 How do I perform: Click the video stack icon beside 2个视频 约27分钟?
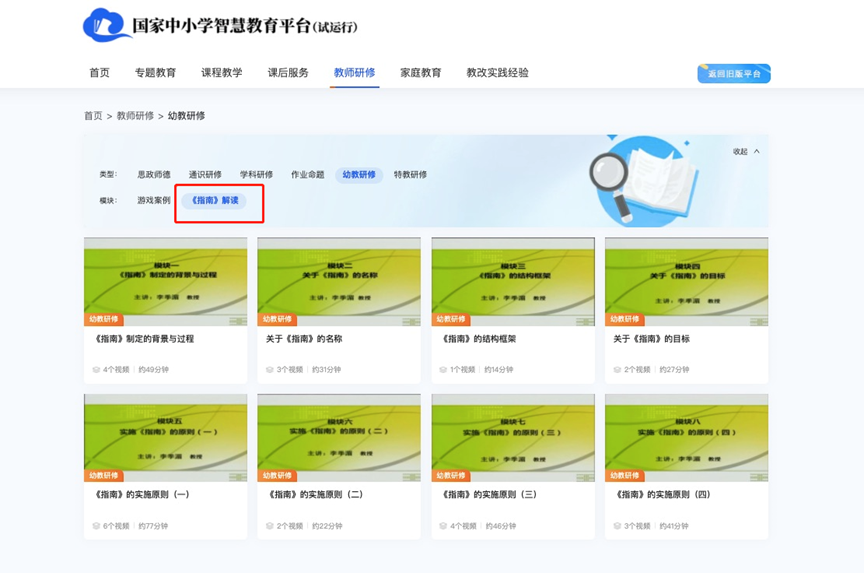(x=617, y=370)
